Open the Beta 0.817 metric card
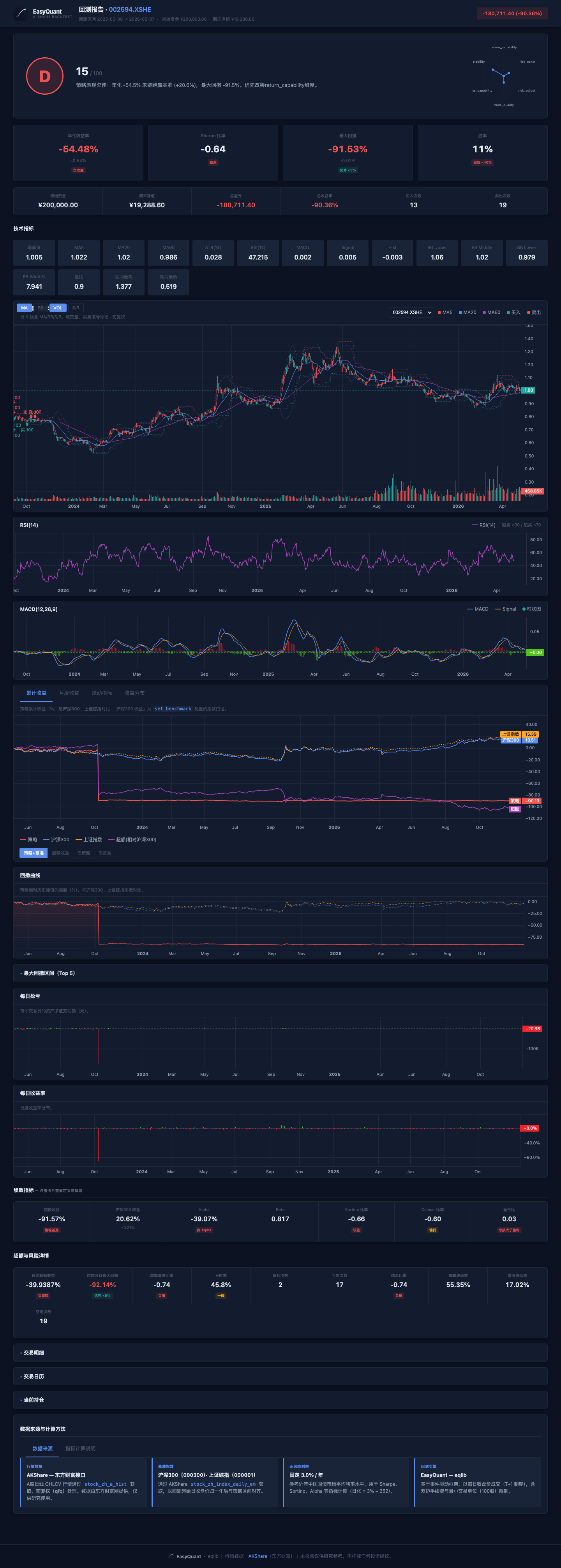This screenshot has height=1568, width=561. tap(280, 1221)
